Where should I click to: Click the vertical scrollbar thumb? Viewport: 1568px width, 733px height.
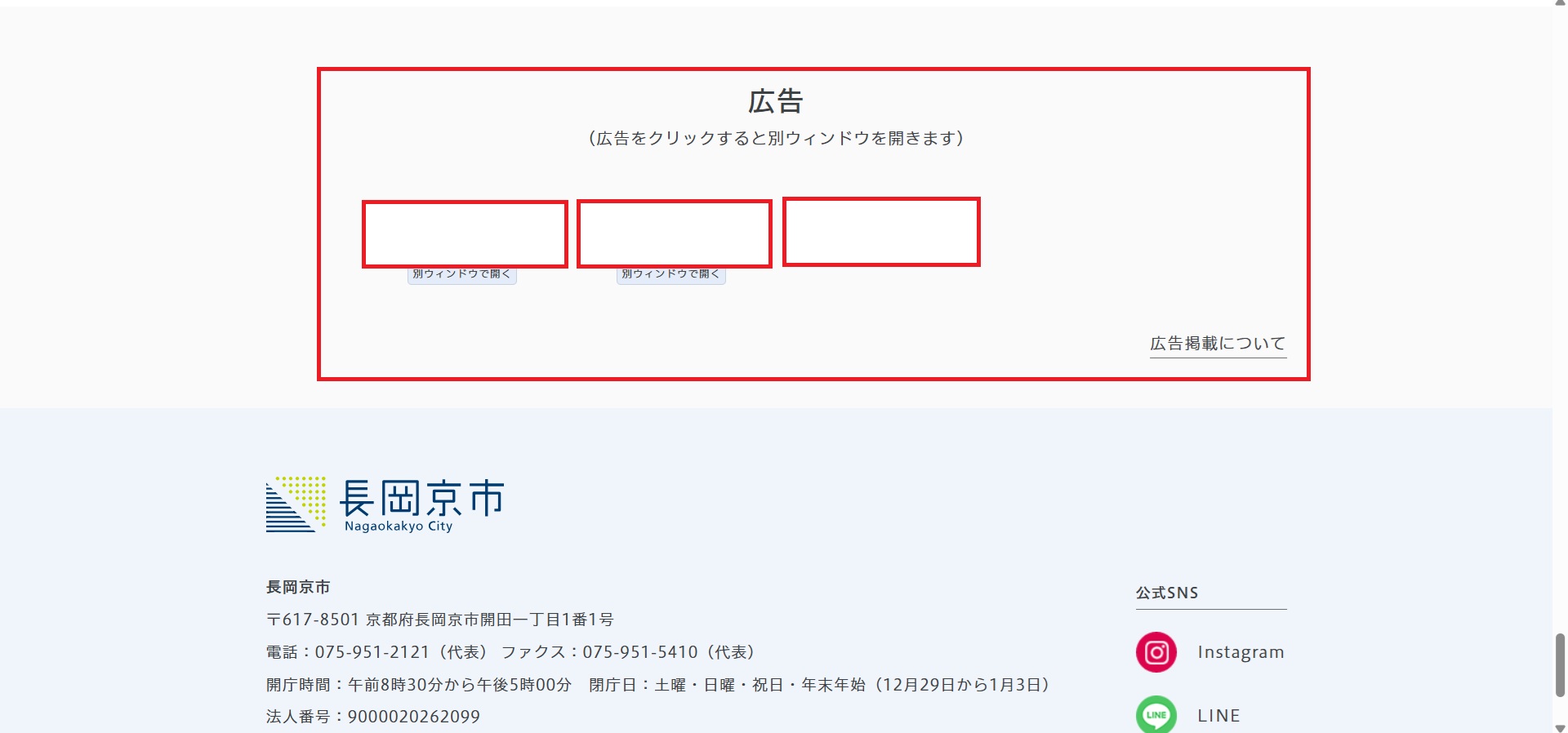tap(1560, 664)
